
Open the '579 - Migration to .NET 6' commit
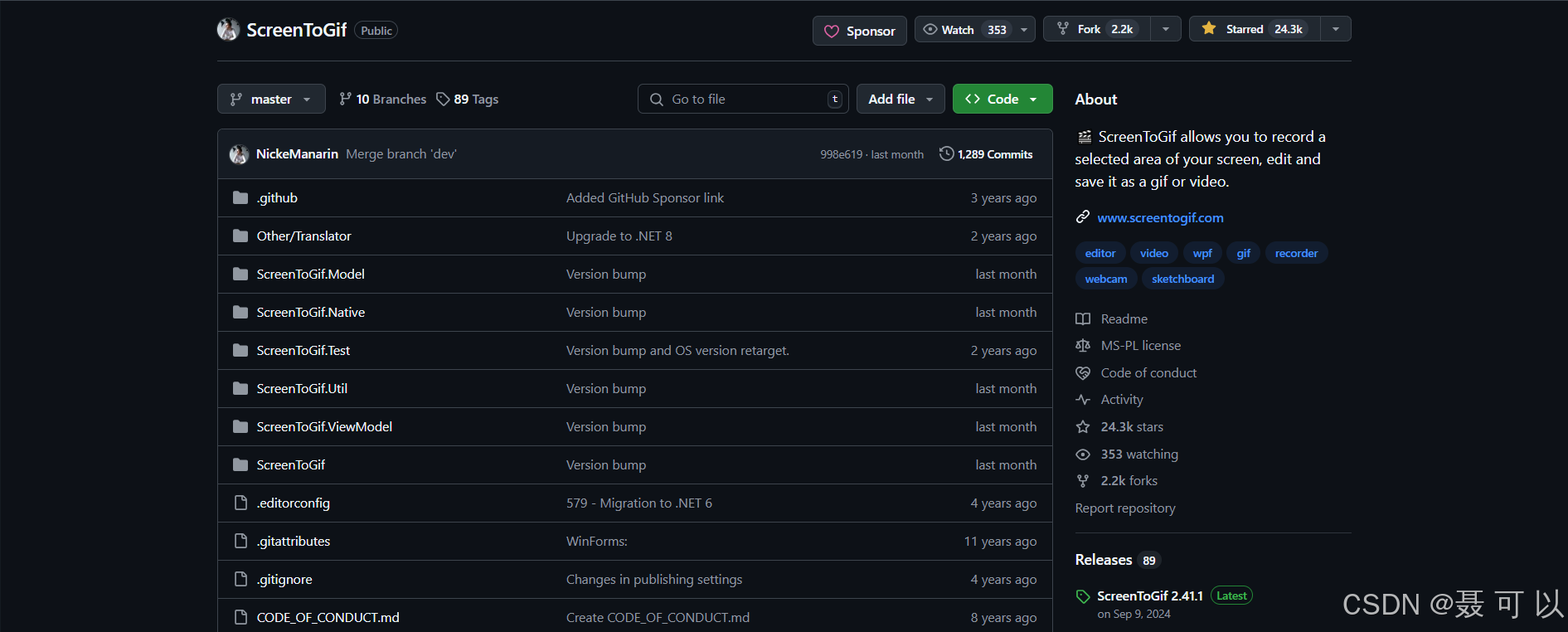tap(639, 503)
